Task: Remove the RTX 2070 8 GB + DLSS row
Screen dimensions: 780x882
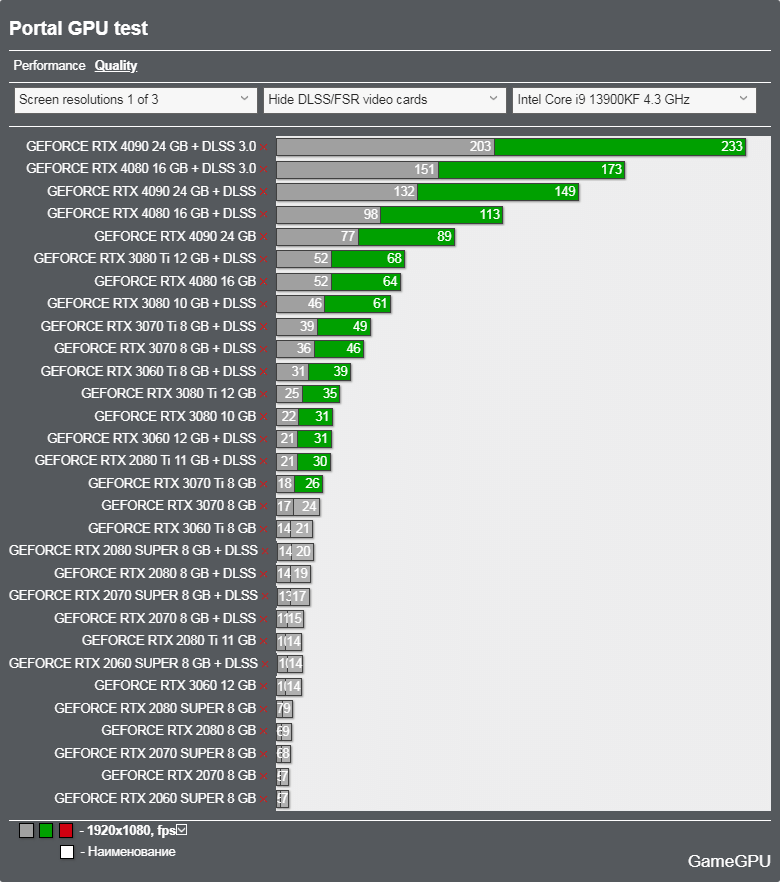Action: (x=264, y=619)
